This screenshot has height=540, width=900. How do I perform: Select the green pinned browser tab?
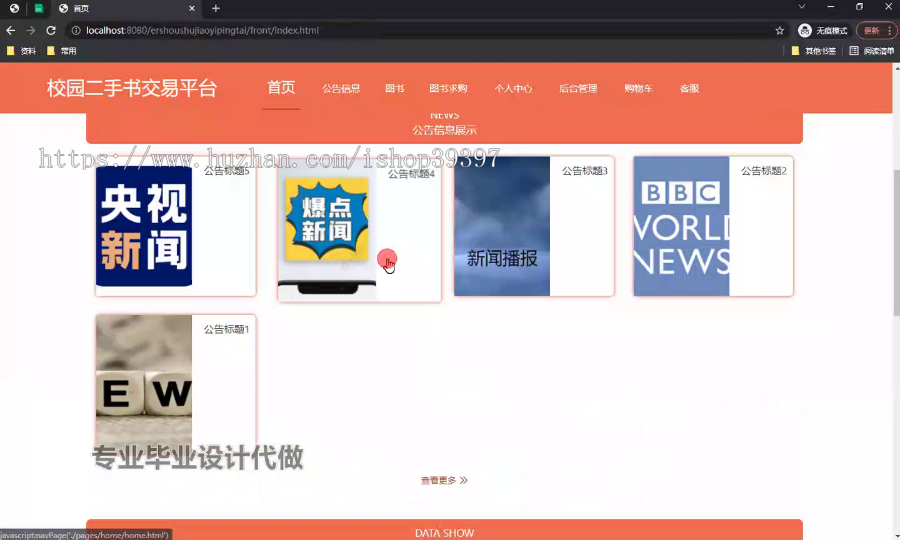point(38,8)
